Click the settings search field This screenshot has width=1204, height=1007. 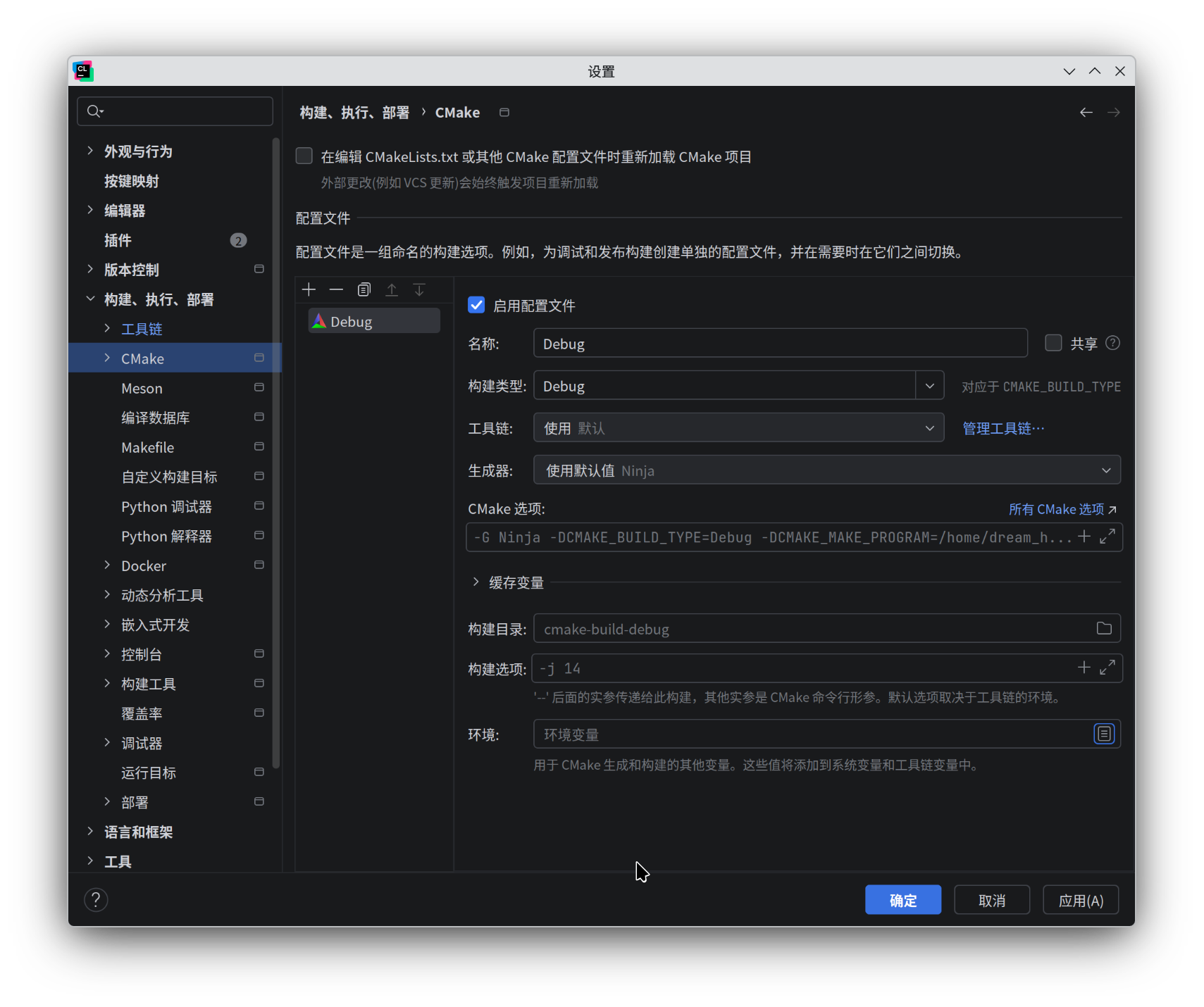pyautogui.click(x=175, y=111)
